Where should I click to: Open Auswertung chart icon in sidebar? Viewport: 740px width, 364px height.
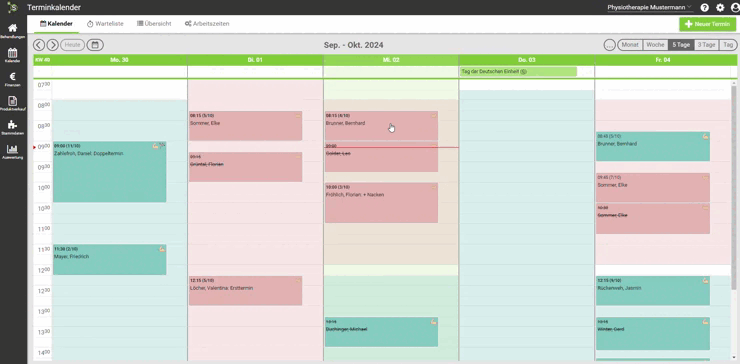pos(13,152)
